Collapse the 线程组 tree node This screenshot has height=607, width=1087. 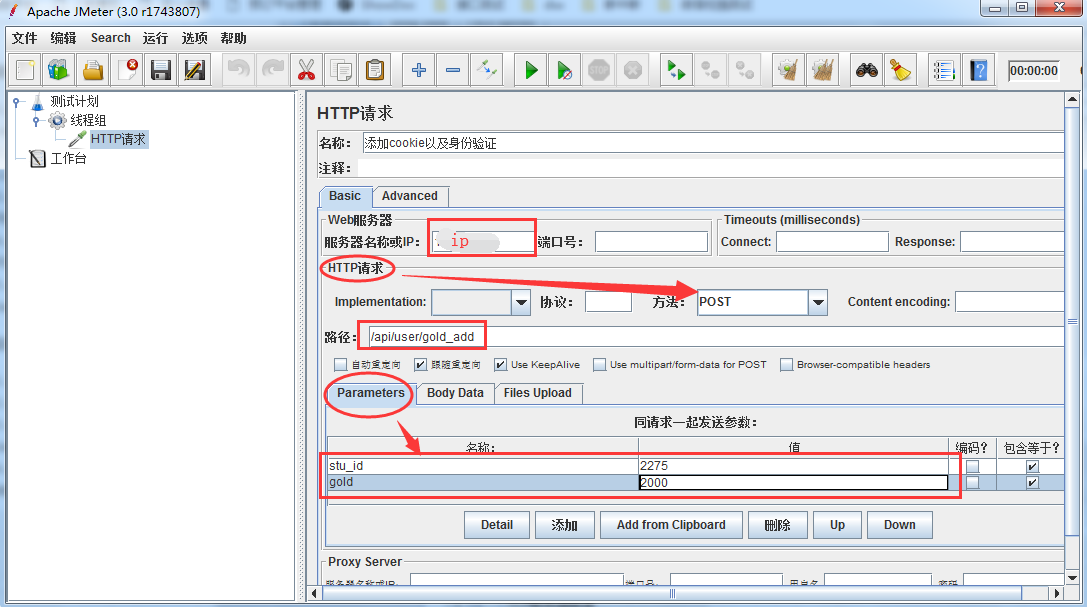36,121
